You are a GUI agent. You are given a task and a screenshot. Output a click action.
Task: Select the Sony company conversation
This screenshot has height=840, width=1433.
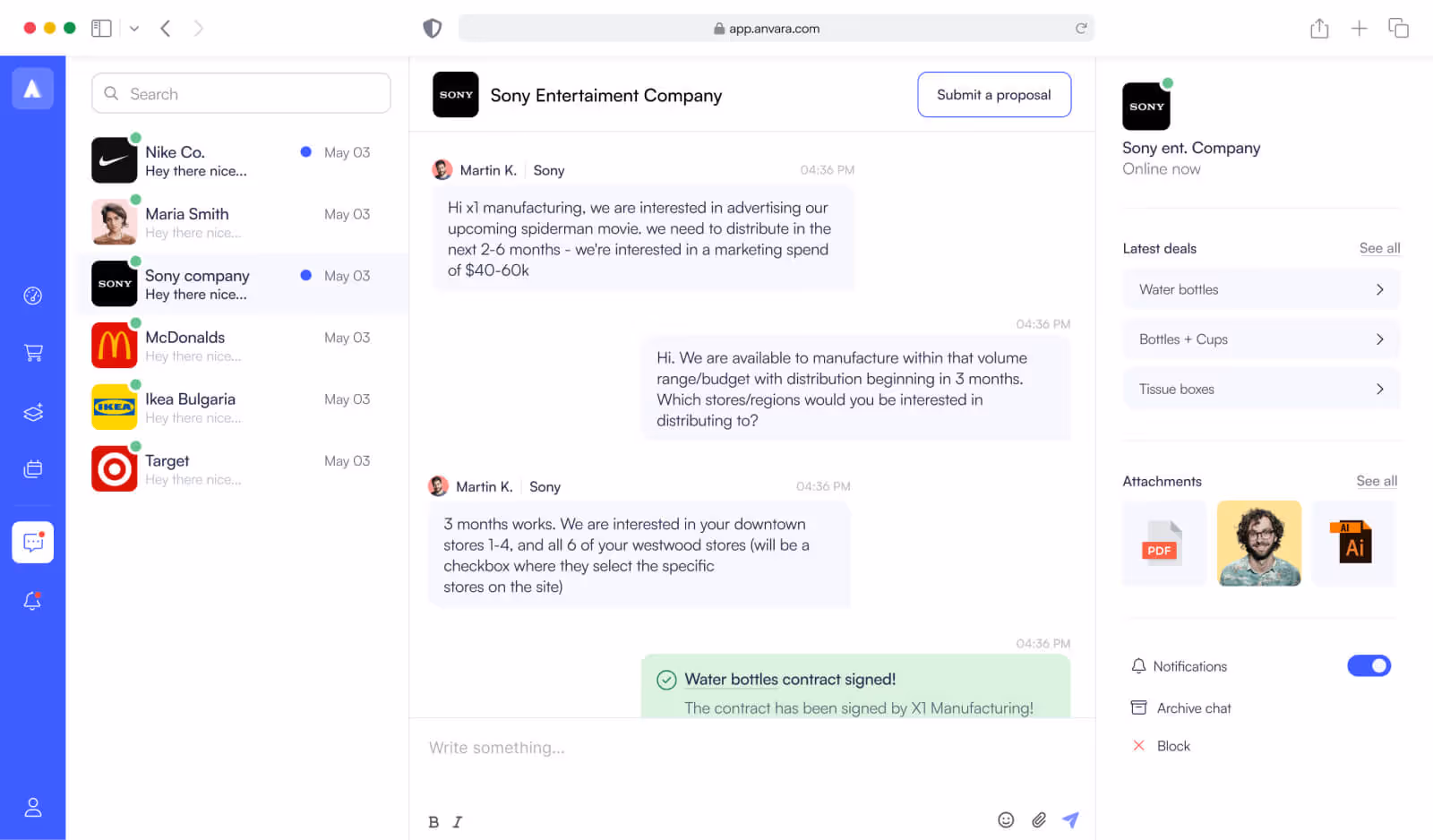241,284
